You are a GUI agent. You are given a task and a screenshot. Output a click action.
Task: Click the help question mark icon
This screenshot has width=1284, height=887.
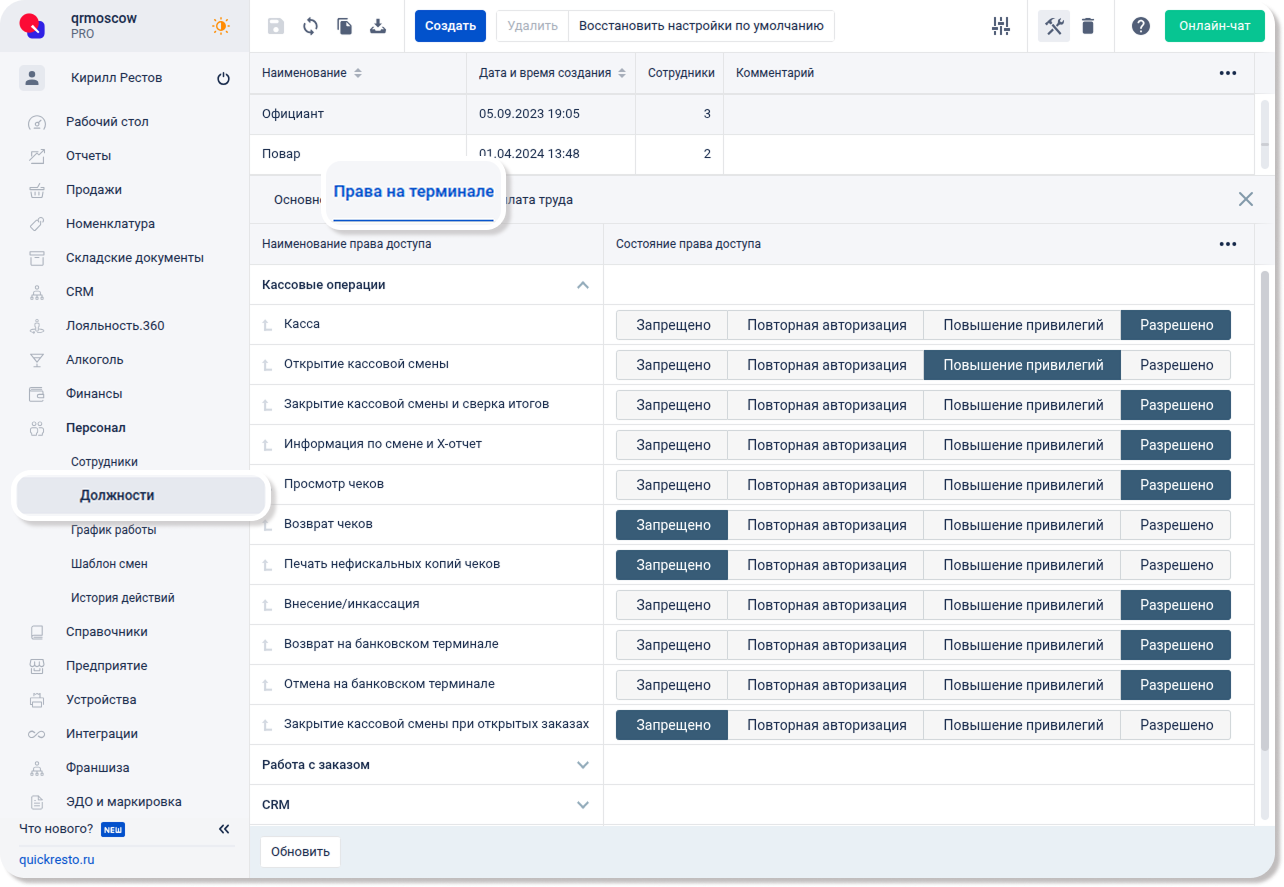pyautogui.click(x=1140, y=26)
